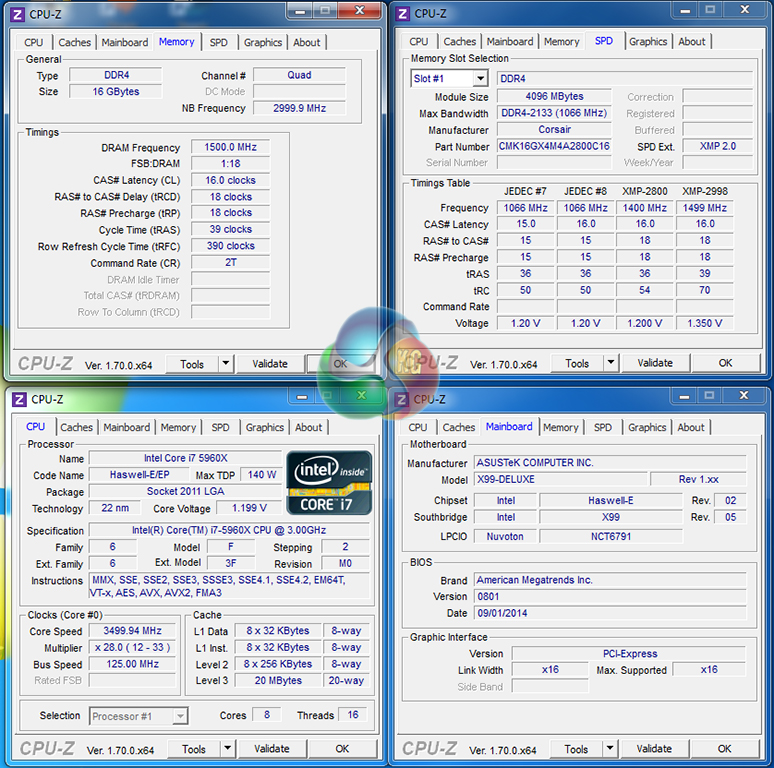Click OK in the processor info window
Viewport: 774px width, 768px height.
pyautogui.click(x=342, y=749)
